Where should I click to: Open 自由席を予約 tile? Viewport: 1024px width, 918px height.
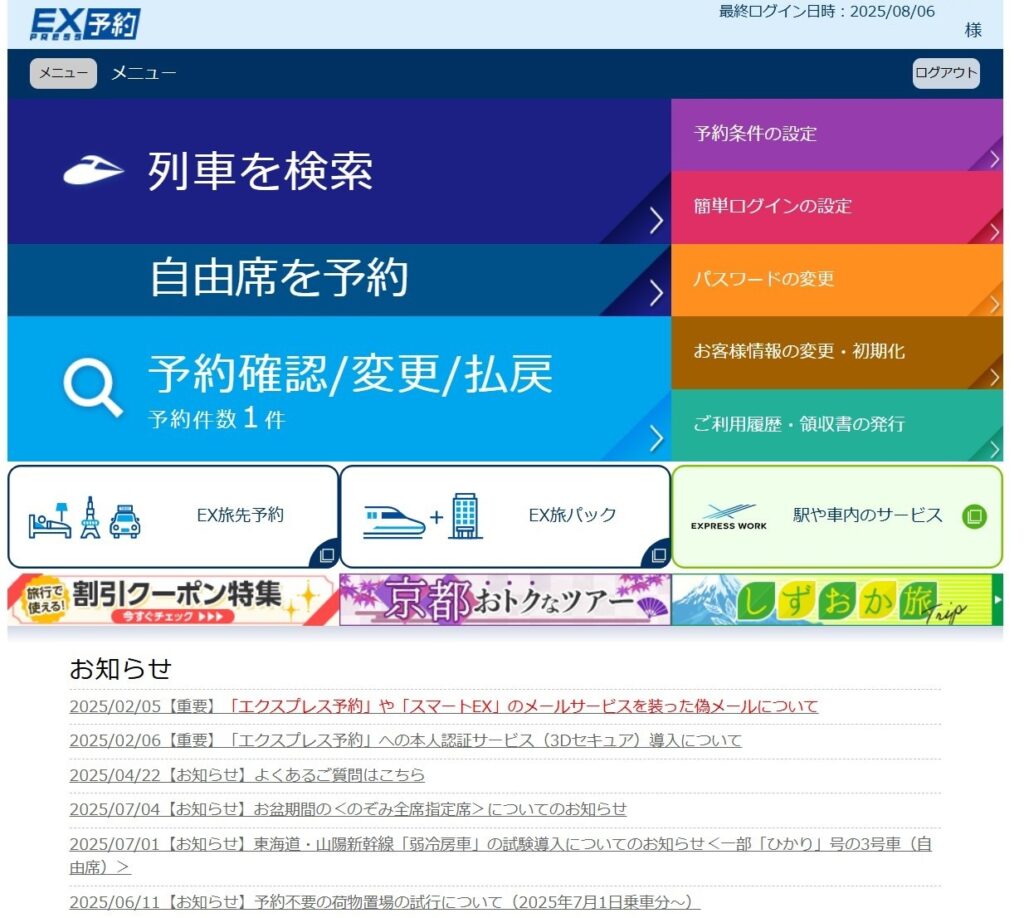(x=338, y=279)
